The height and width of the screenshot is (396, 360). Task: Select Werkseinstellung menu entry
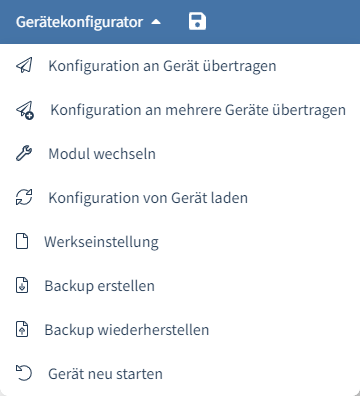coord(180,242)
